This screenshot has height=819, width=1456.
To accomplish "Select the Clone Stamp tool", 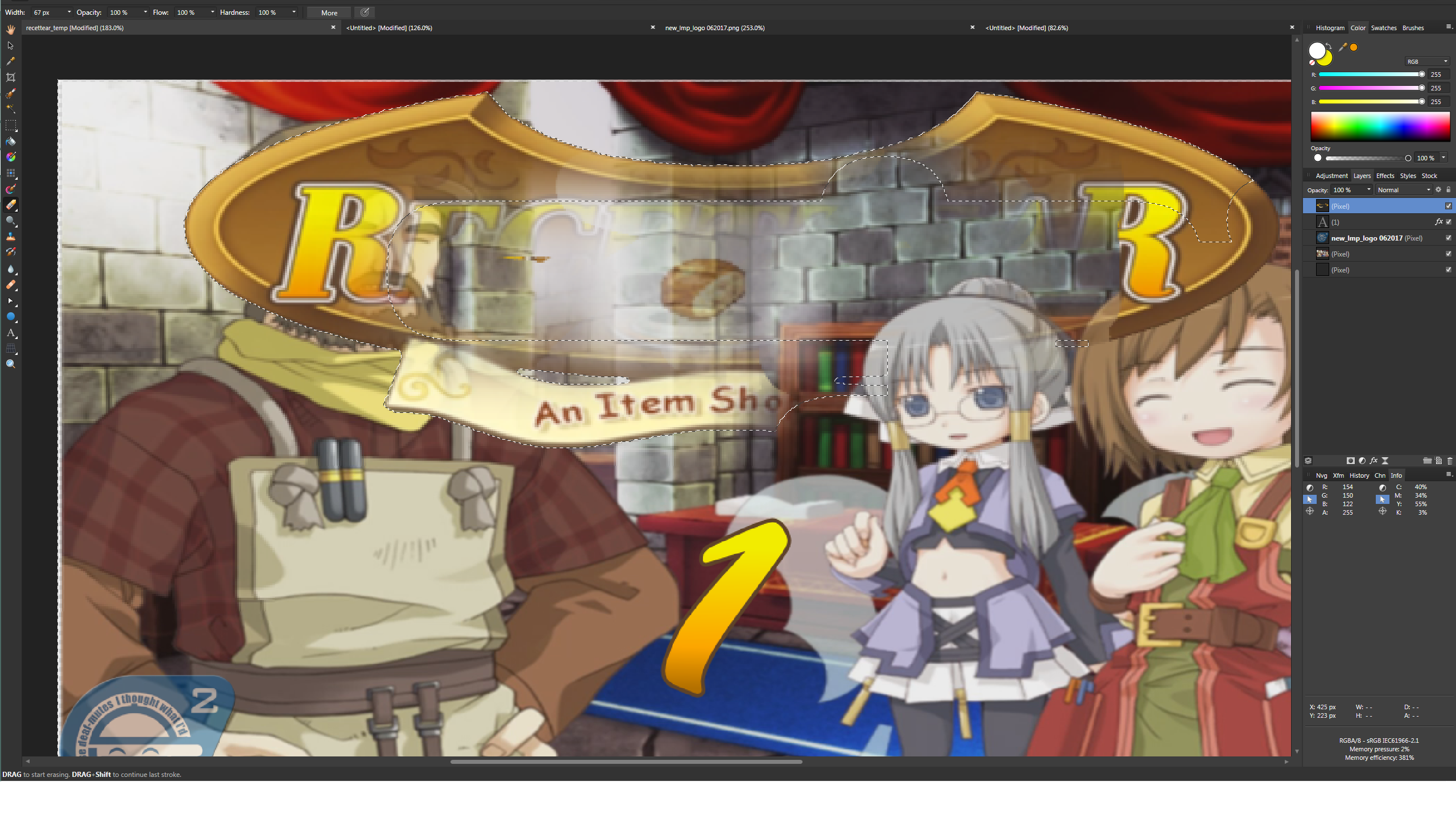I will click(x=11, y=237).
